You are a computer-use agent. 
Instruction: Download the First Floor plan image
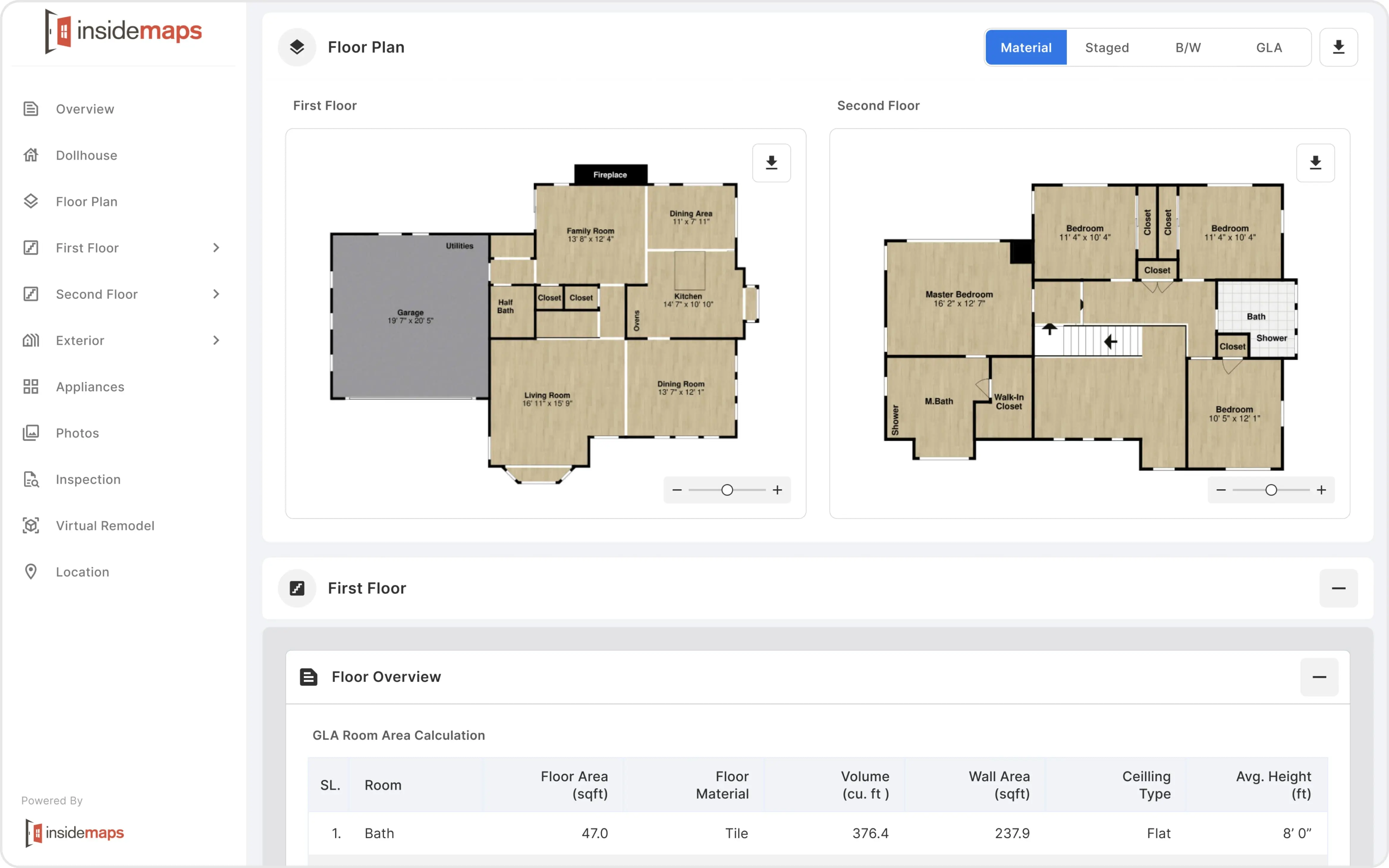point(771,163)
